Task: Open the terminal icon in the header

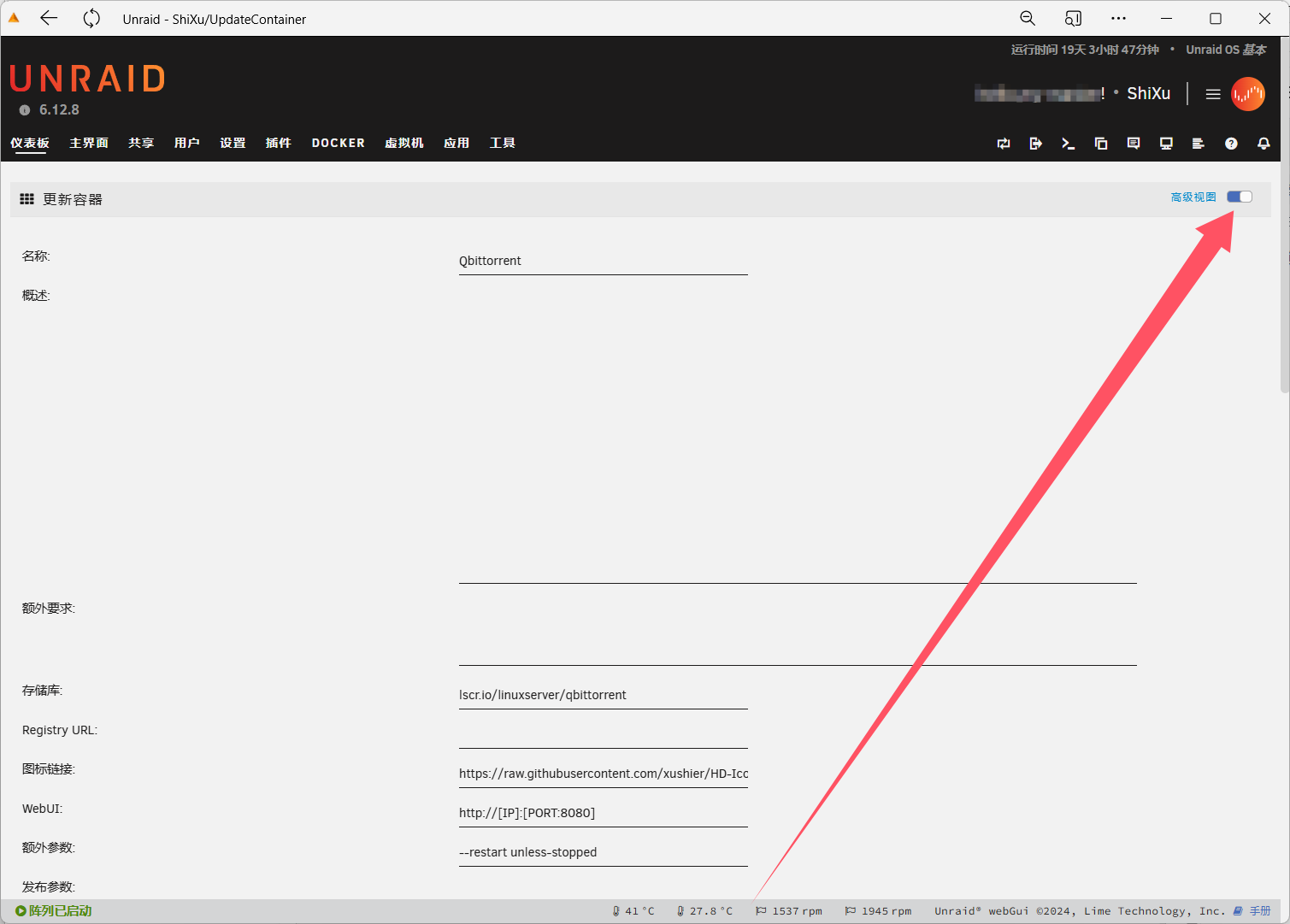Action: [1068, 144]
